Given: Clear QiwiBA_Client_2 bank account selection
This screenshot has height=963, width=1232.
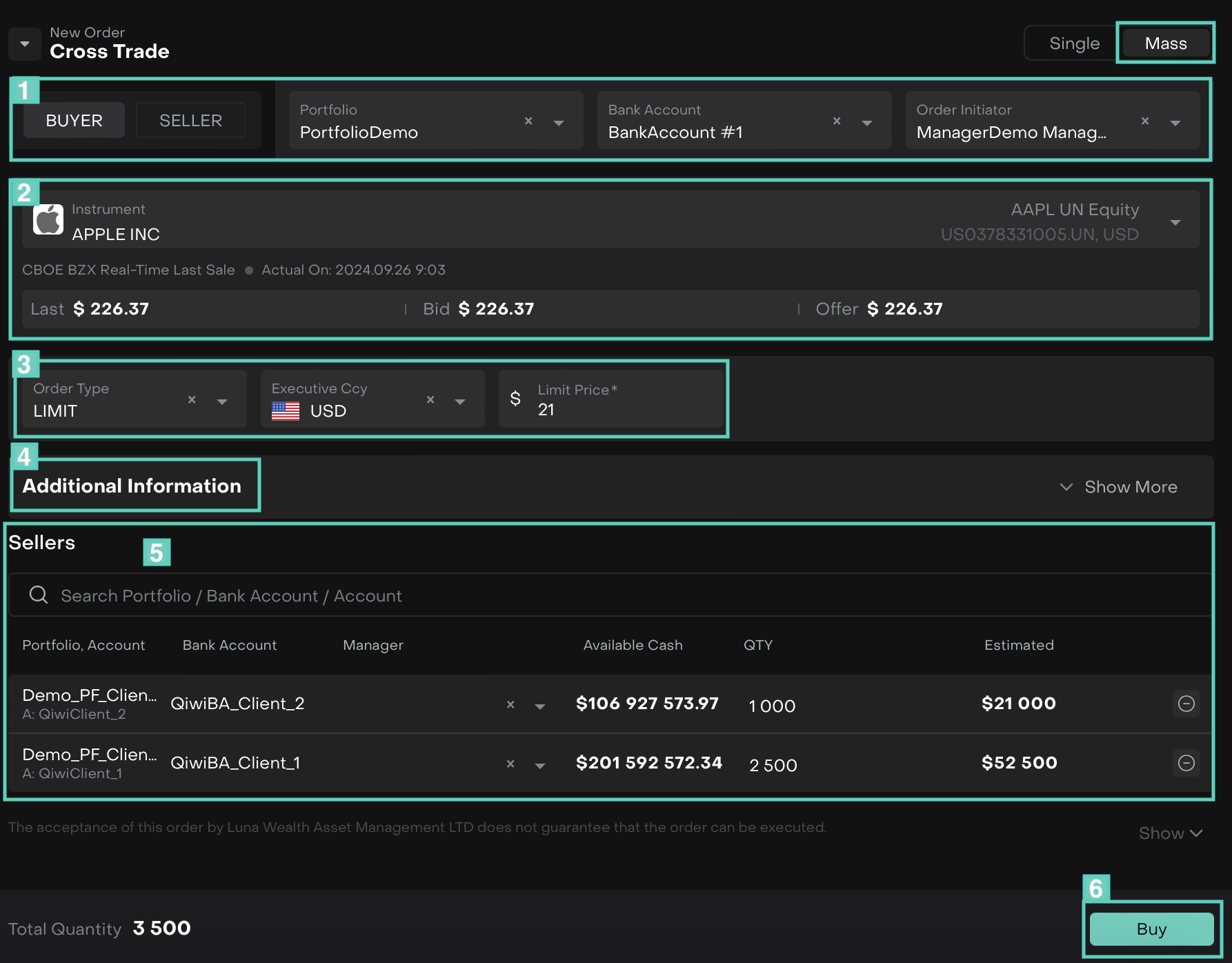Looking at the screenshot, I should pos(510,705).
